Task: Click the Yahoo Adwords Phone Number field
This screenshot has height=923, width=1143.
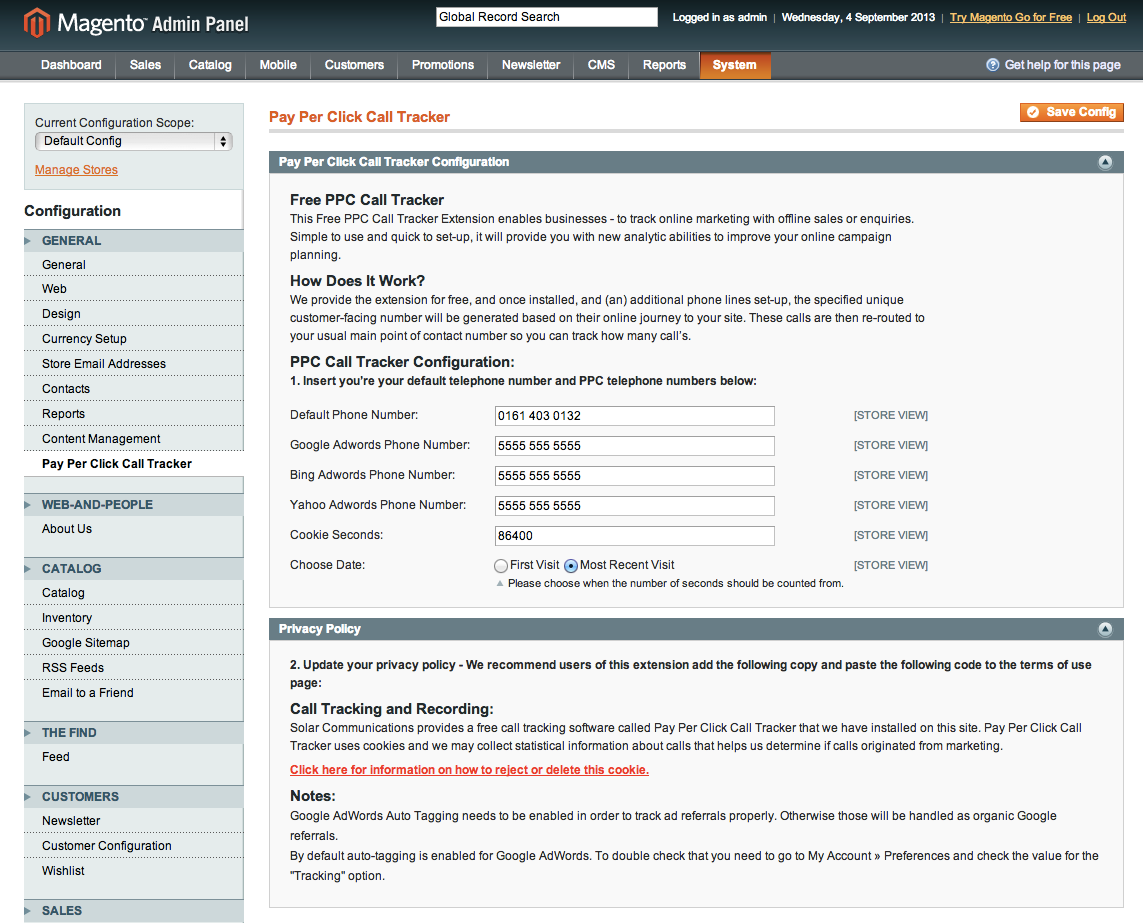Action: tap(634, 505)
